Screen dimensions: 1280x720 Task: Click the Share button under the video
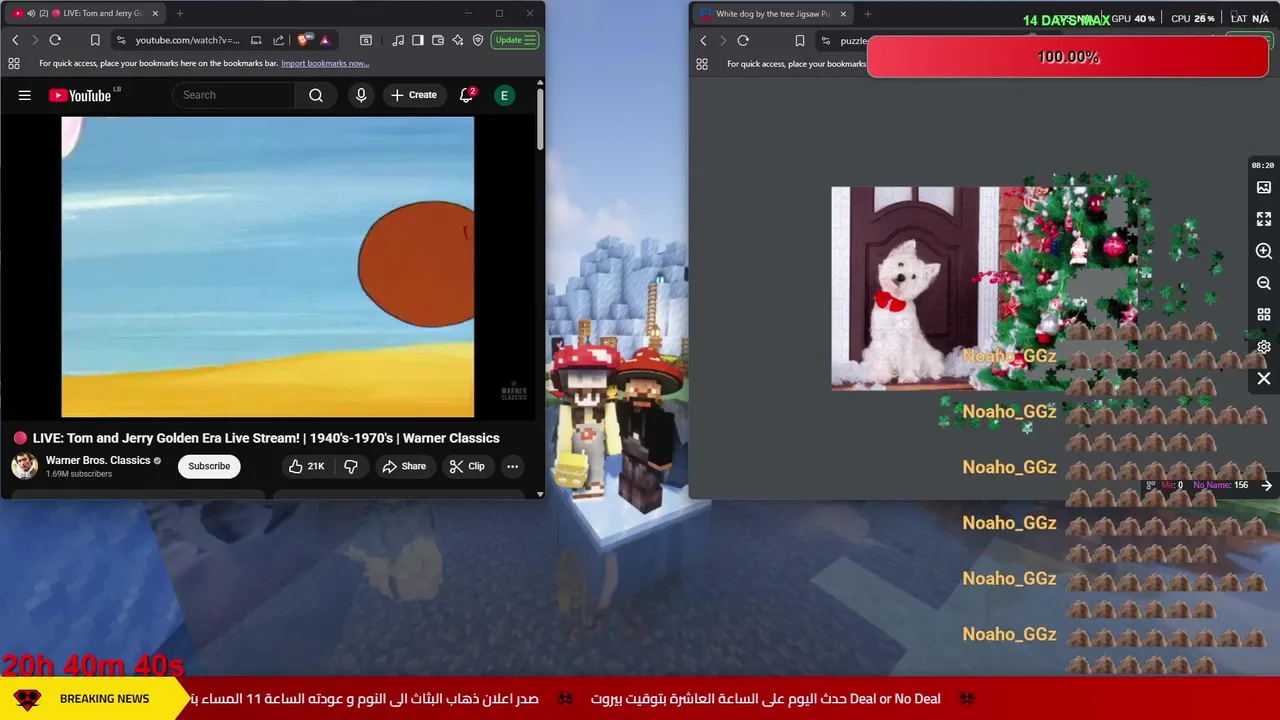(x=404, y=466)
